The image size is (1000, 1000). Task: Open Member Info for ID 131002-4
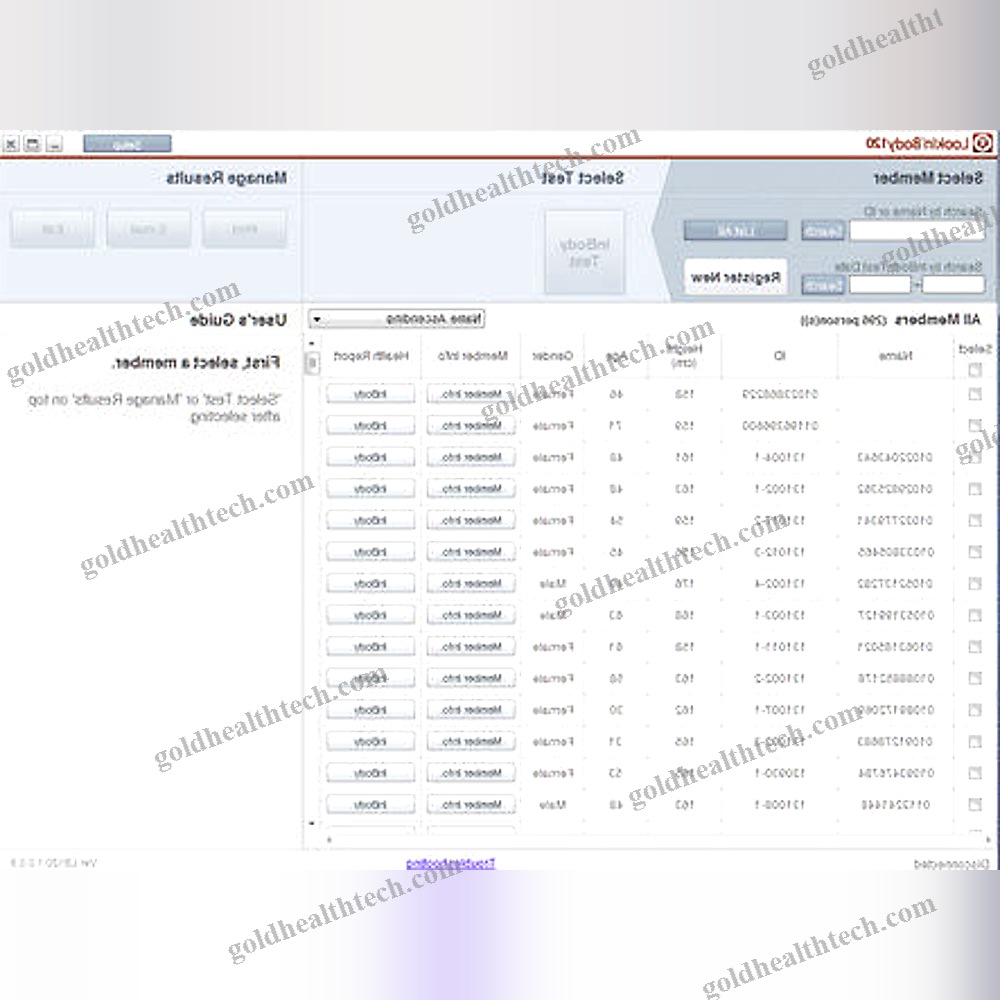471,584
